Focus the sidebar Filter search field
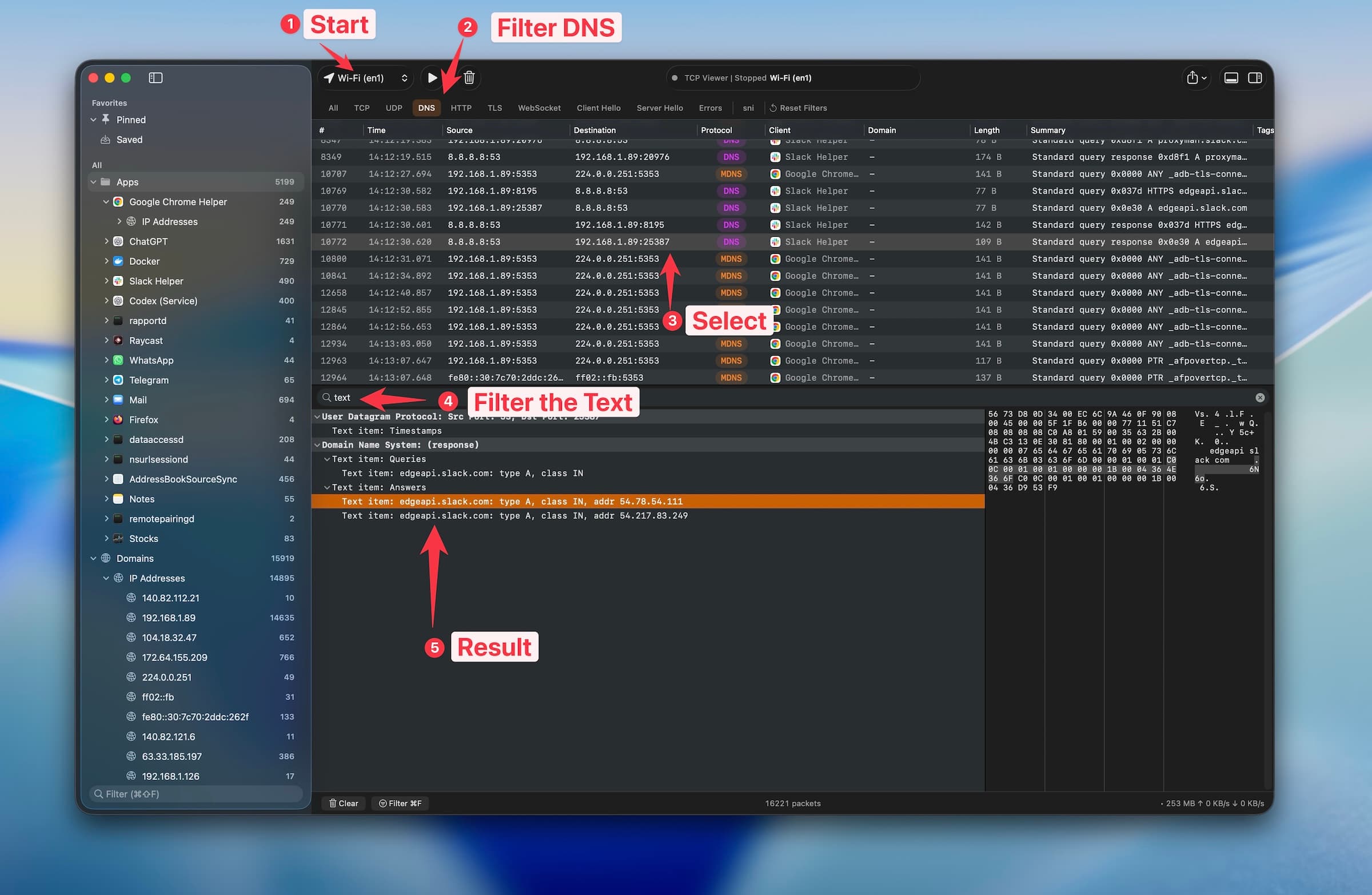Screen dimensions: 1372x895 [x=196, y=794]
